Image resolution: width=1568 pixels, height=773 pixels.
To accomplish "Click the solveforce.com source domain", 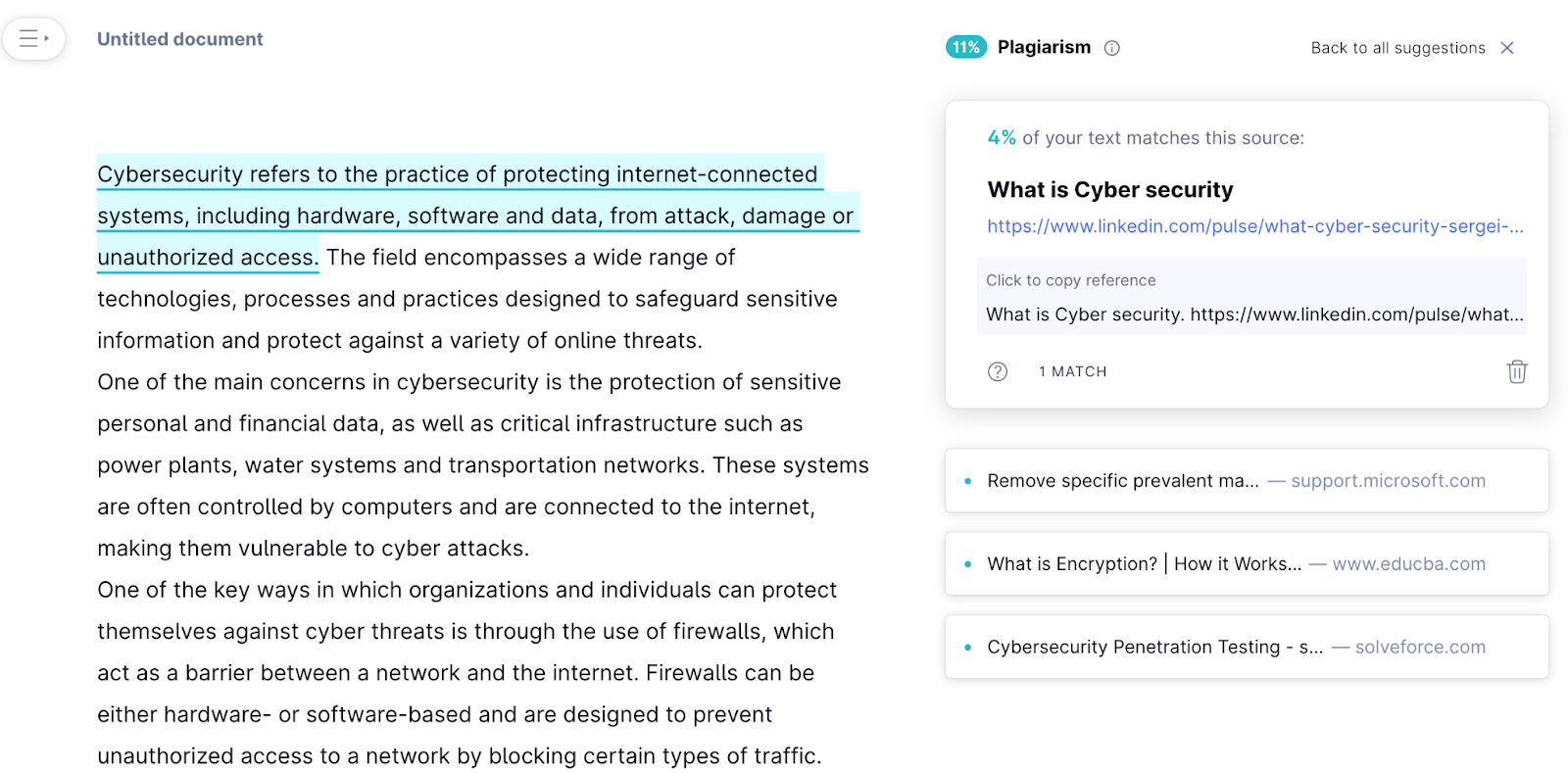I will pyautogui.click(x=1420, y=648).
